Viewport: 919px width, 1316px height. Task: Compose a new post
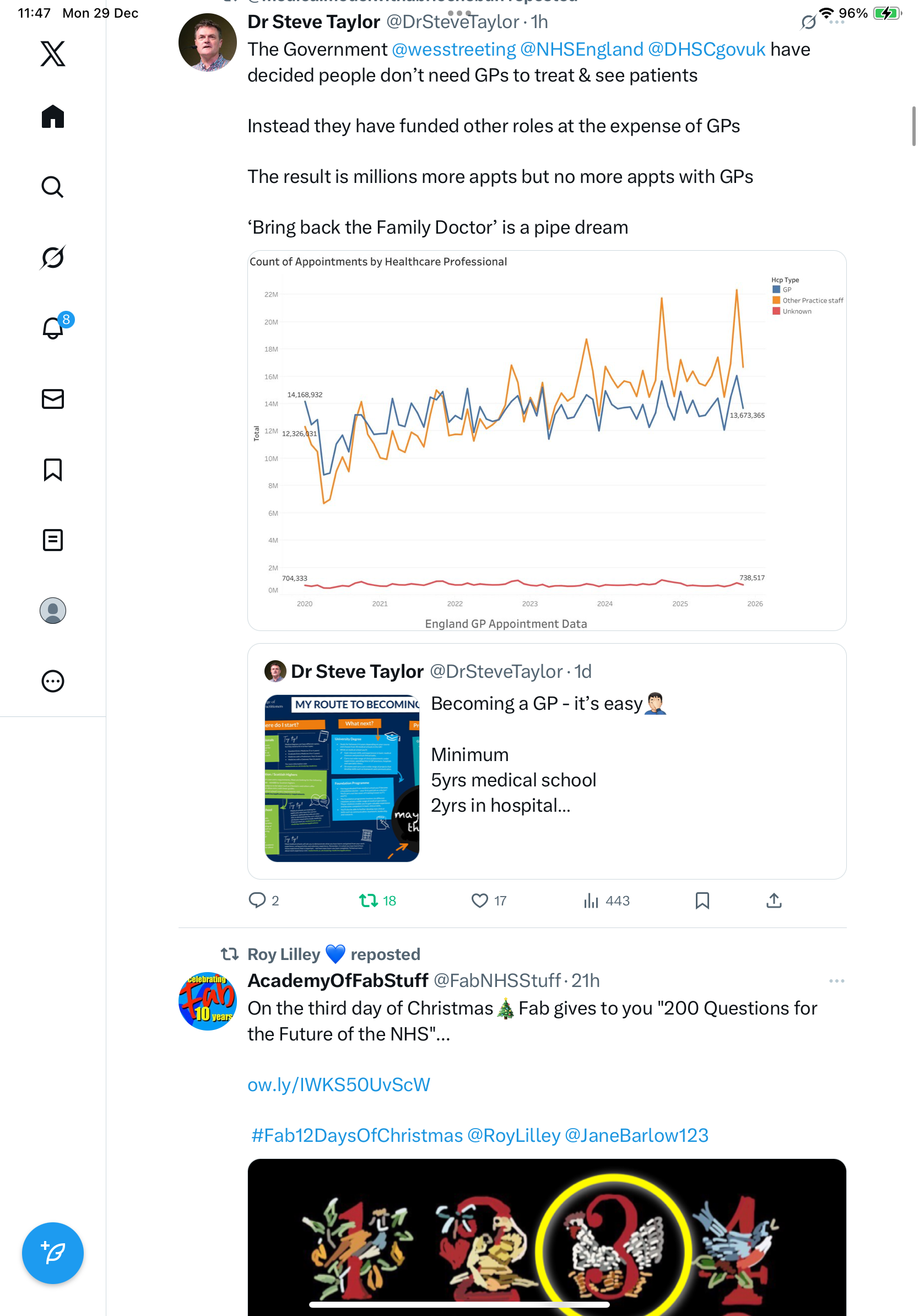(53, 1253)
